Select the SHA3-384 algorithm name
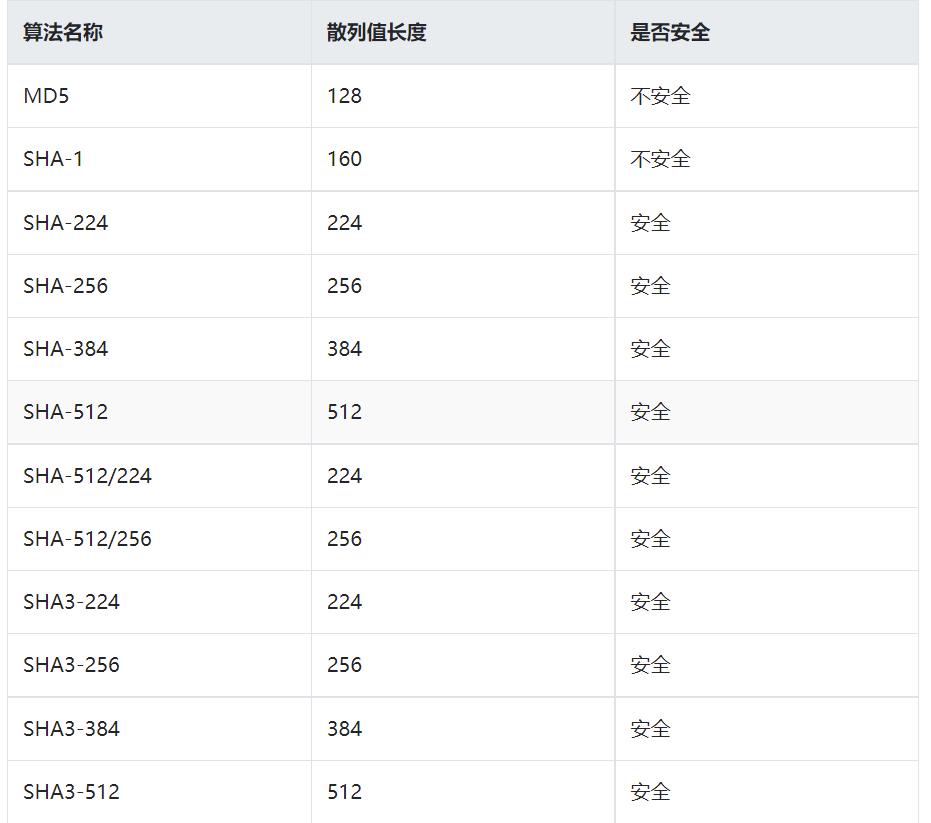Screen dimensions: 931x823 [72, 729]
